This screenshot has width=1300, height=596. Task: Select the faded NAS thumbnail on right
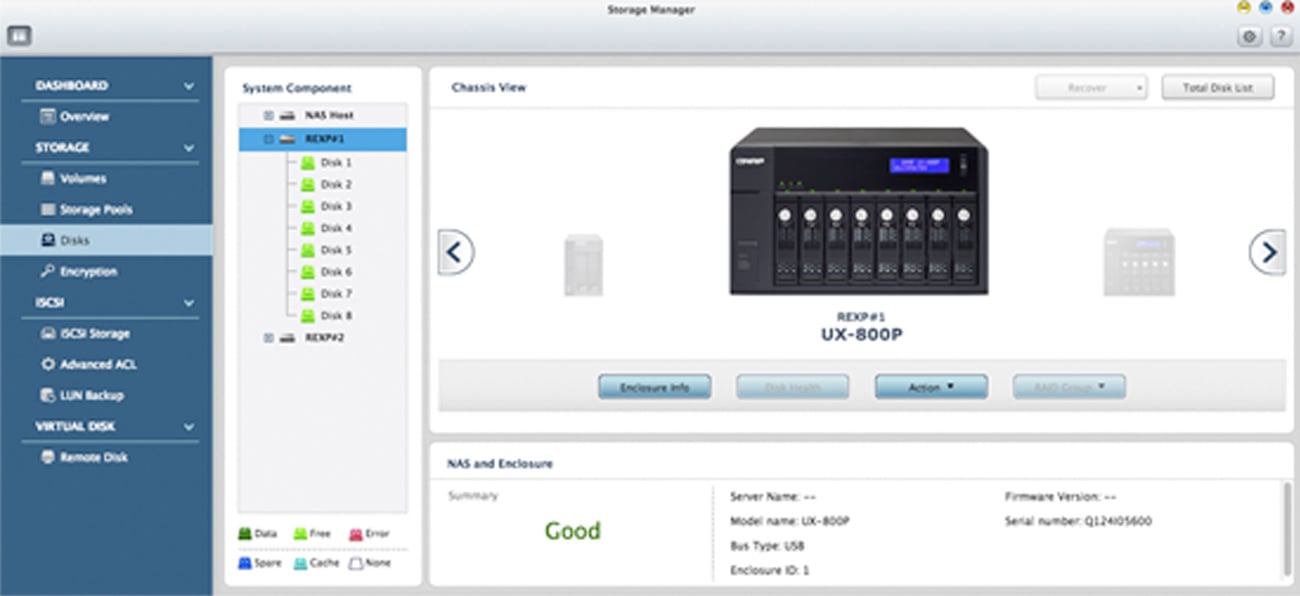click(x=1138, y=262)
